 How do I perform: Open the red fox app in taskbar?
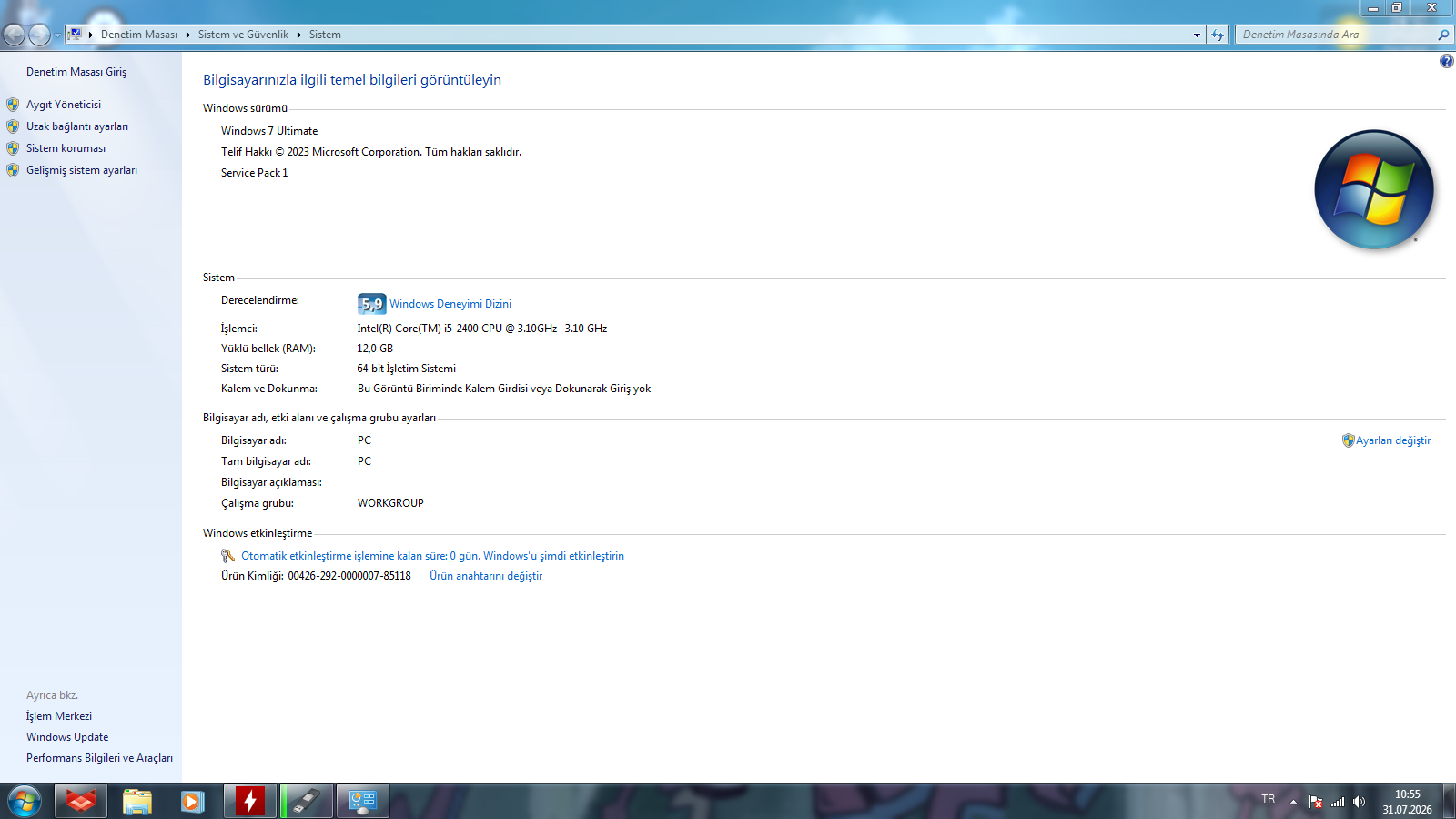(81, 802)
